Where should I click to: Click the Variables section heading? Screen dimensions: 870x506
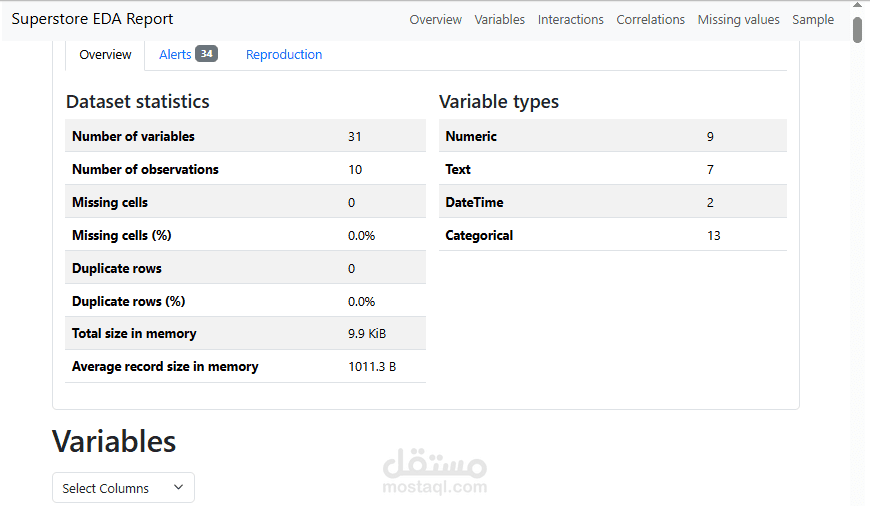pyautogui.click(x=114, y=441)
